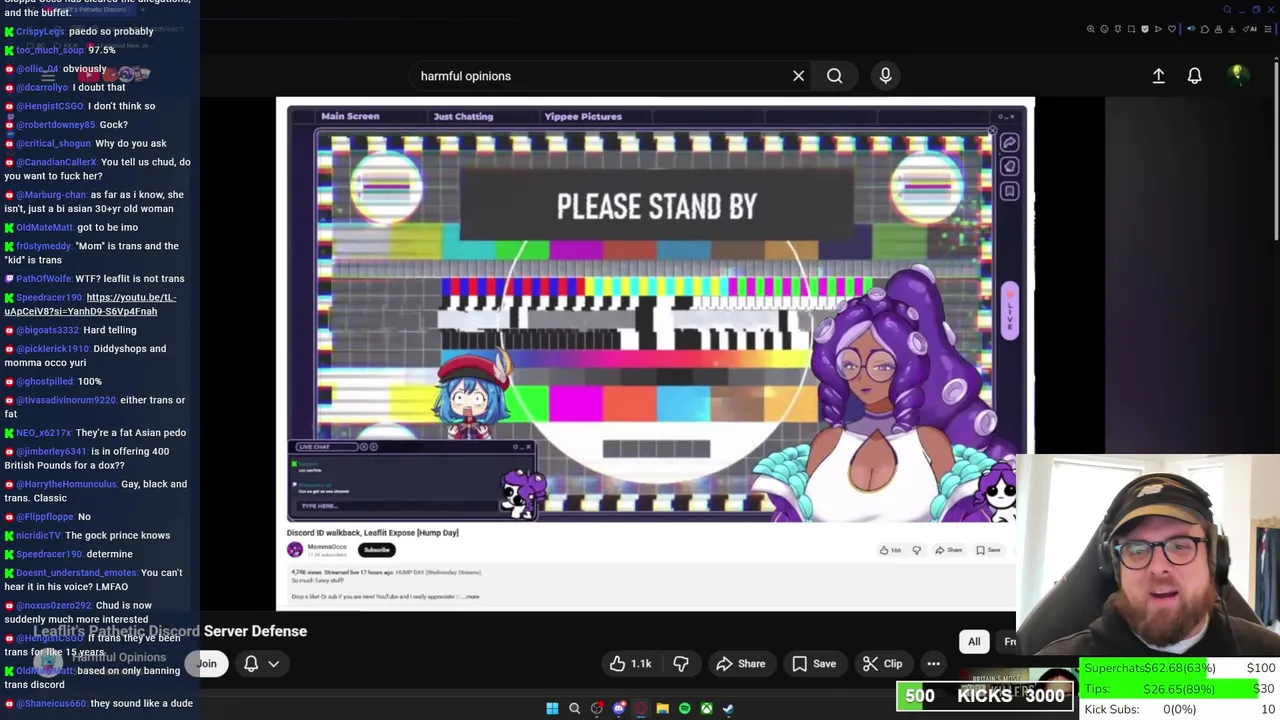Select the "Yippee Pictures" tab in the stream
This screenshot has width=1280, height=720.
[x=583, y=117]
